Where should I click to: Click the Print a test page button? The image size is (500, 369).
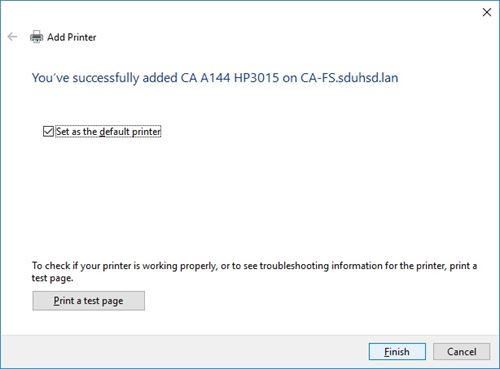click(x=89, y=301)
